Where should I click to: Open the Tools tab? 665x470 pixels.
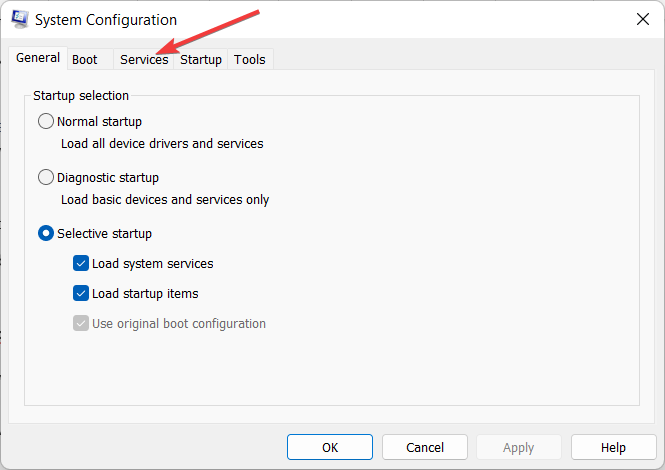[x=250, y=59]
